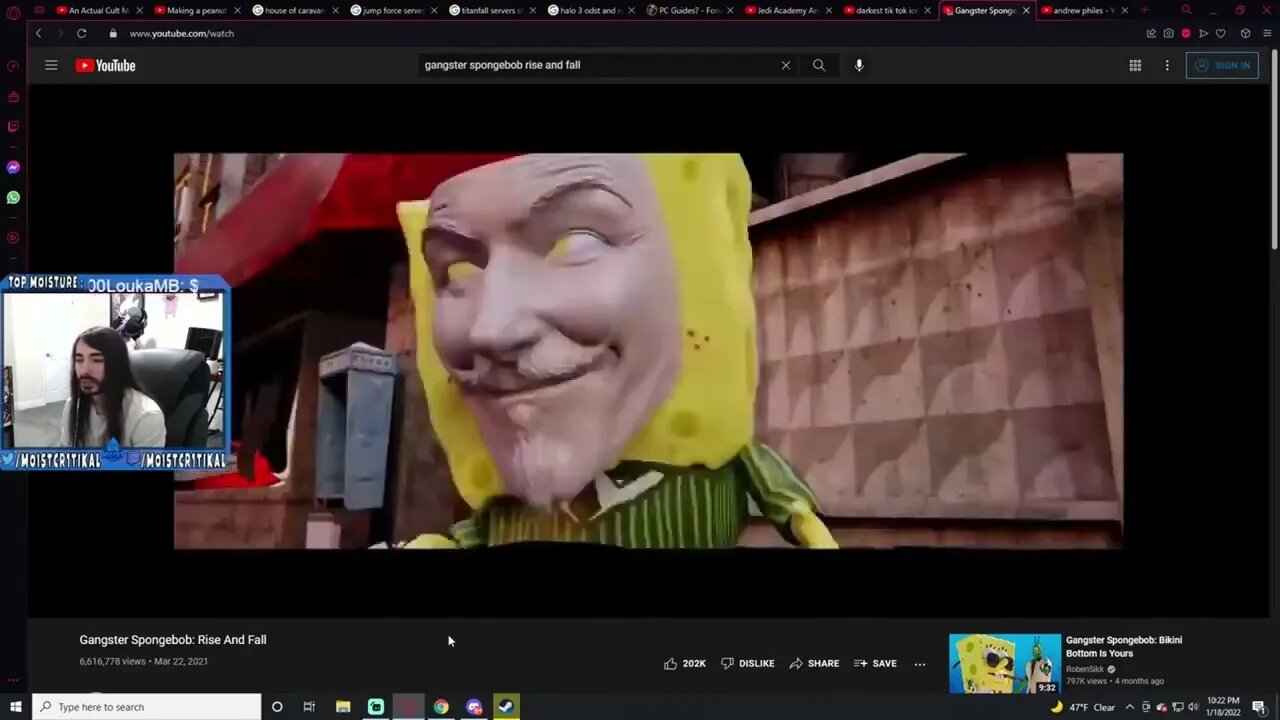Open the Twitch icon in the browser sidebar

13,127
